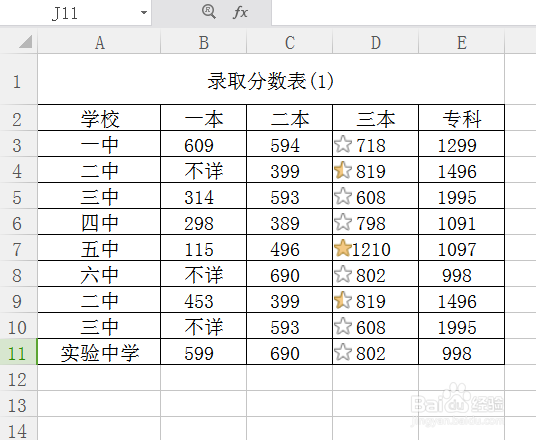The height and width of the screenshot is (440, 536).
Task: Select row 5 header
Action: [18, 197]
